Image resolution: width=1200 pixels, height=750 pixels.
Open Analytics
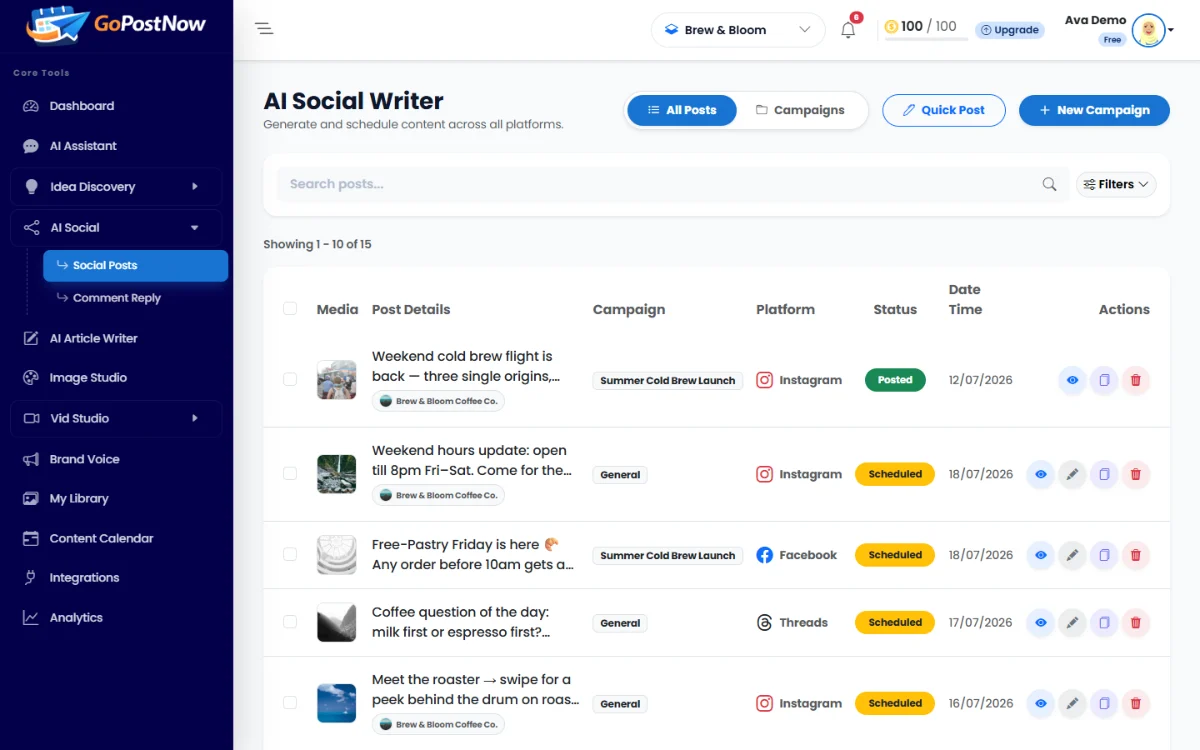point(76,618)
